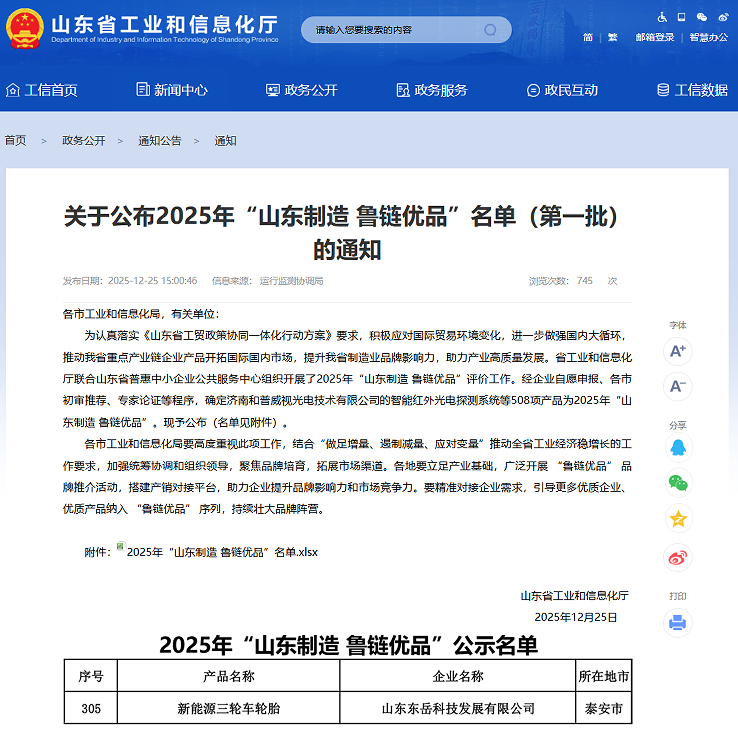Open accessibility mode via the wheelchair icon
The width and height of the screenshot is (738, 732).
click(x=662, y=17)
